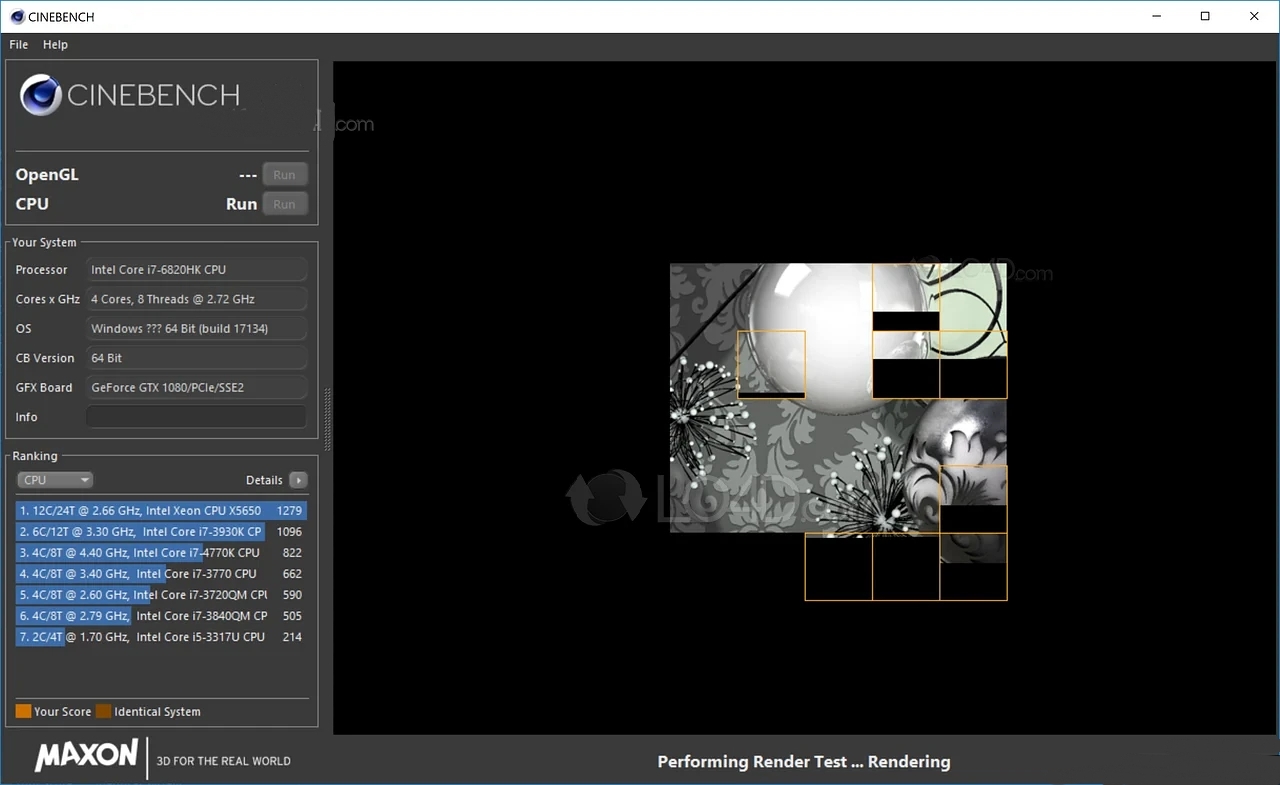
Task: Click the Run button next to OpenGL
Action: coord(285,174)
